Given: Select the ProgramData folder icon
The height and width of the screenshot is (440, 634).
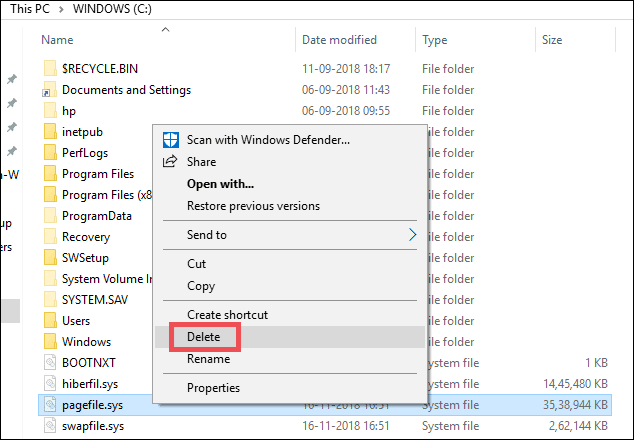Looking at the screenshot, I should pyautogui.click(x=50, y=216).
